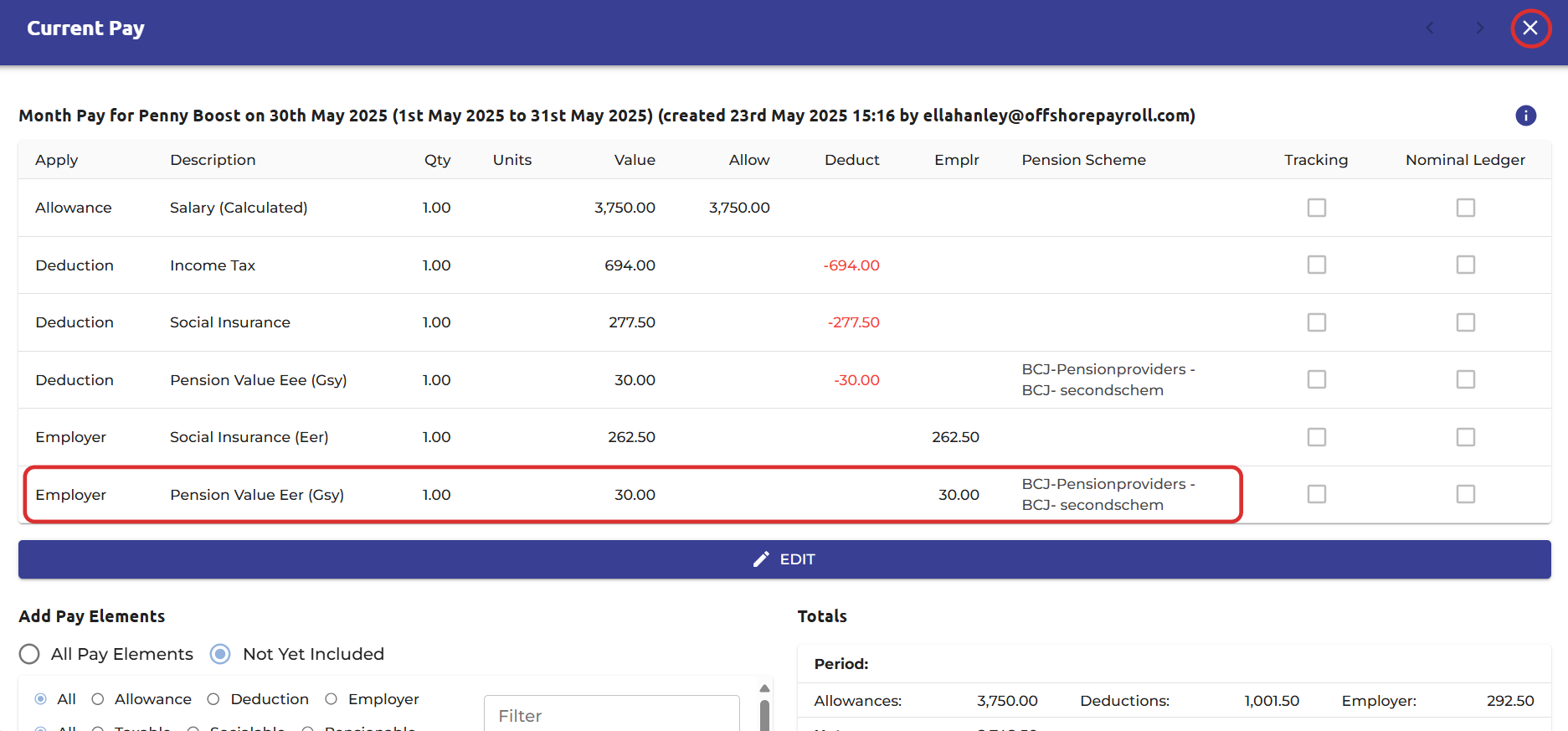Select the Pension Value Eee (Gsy) description

pyautogui.click(x=259, y=380)
